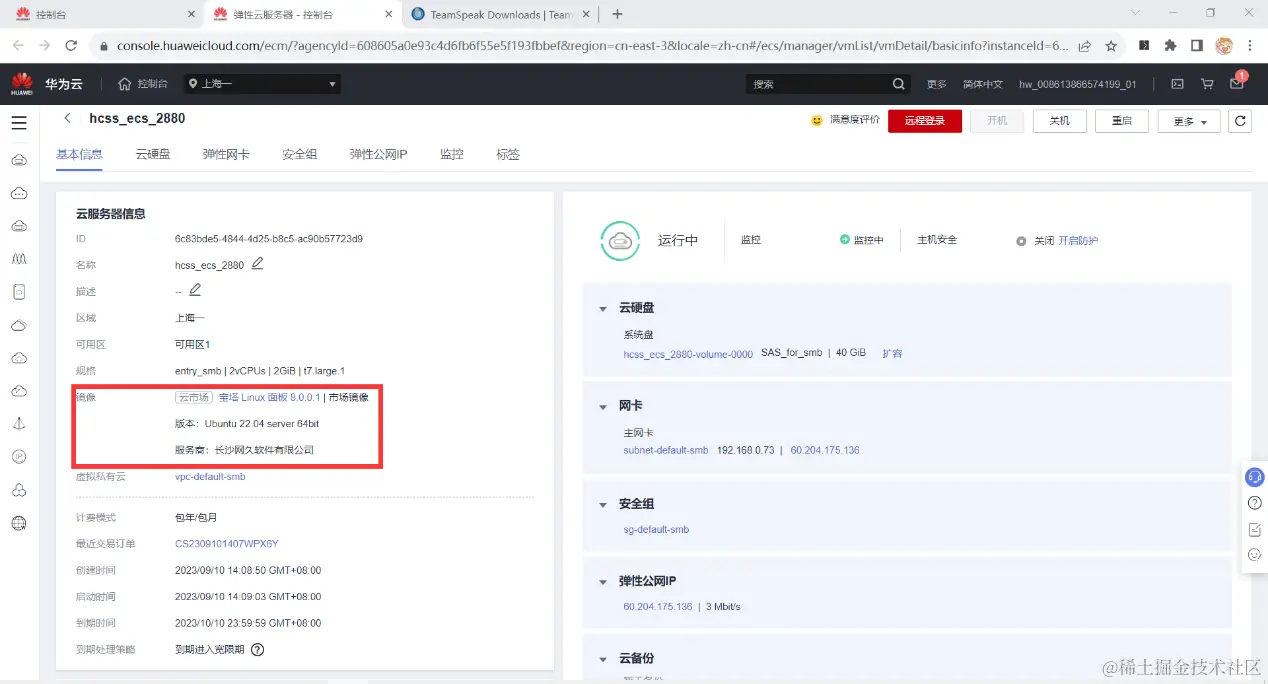This screenshot has width=1268, height=684.
Task: Switch to the 安全组 tab
Action: coord(300,154)
